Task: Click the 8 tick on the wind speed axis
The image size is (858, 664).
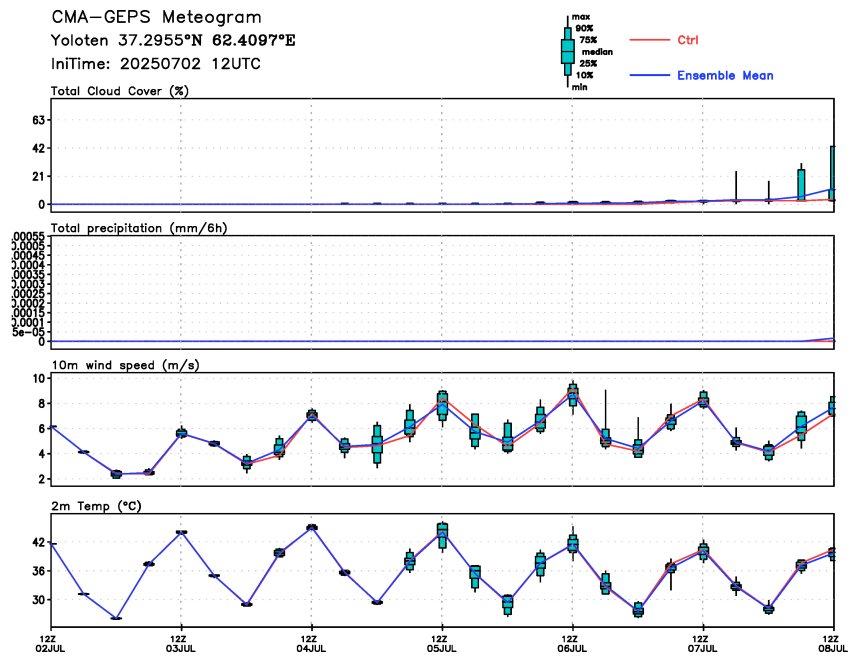Action: (42, 403)
